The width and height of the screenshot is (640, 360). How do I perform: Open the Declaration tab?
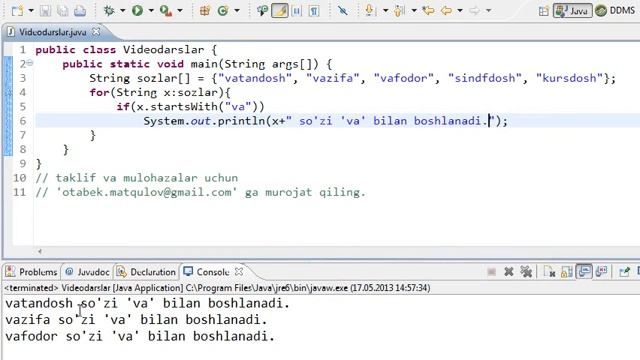tap(146, 272)
